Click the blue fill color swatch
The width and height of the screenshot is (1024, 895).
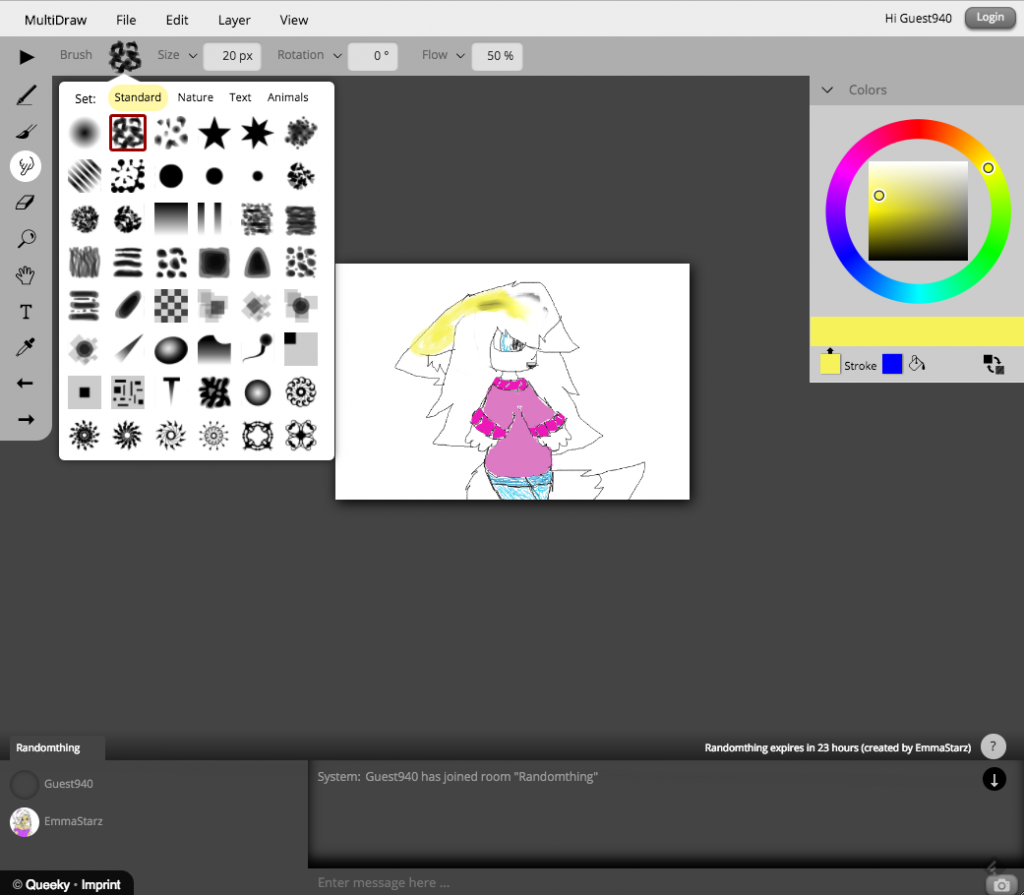click(x=892, y=364)
